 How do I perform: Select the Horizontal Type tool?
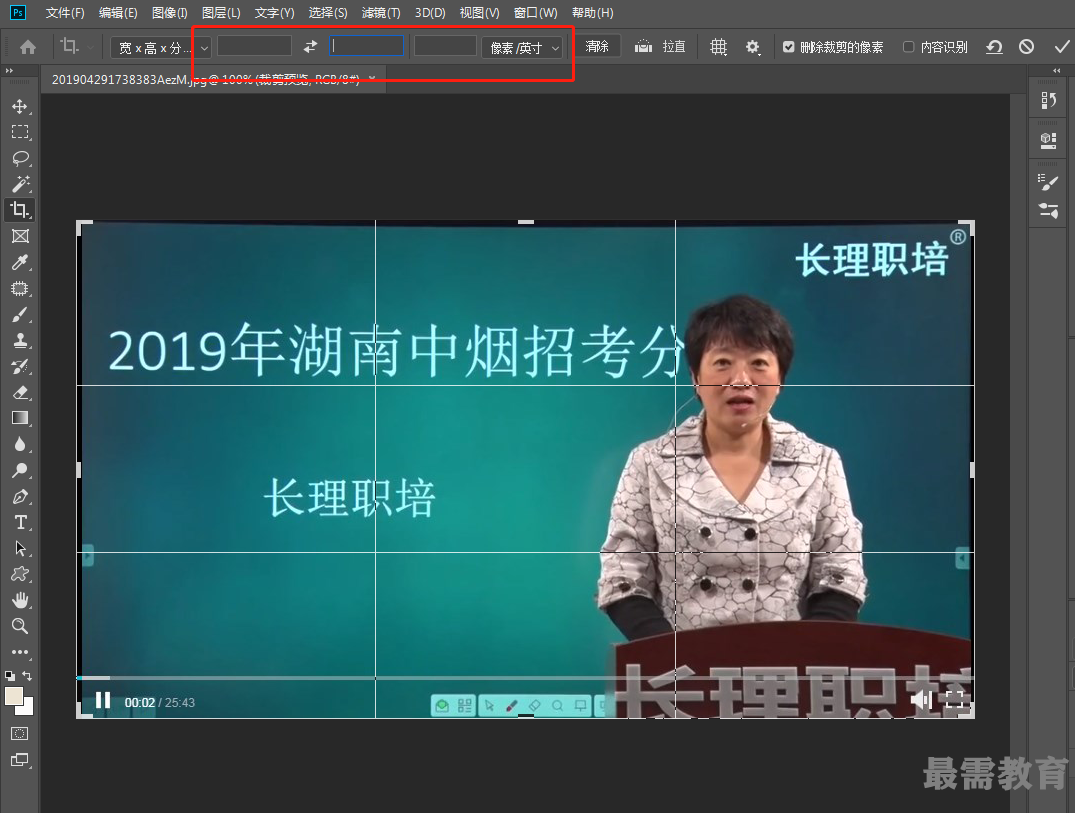[20, 522]
